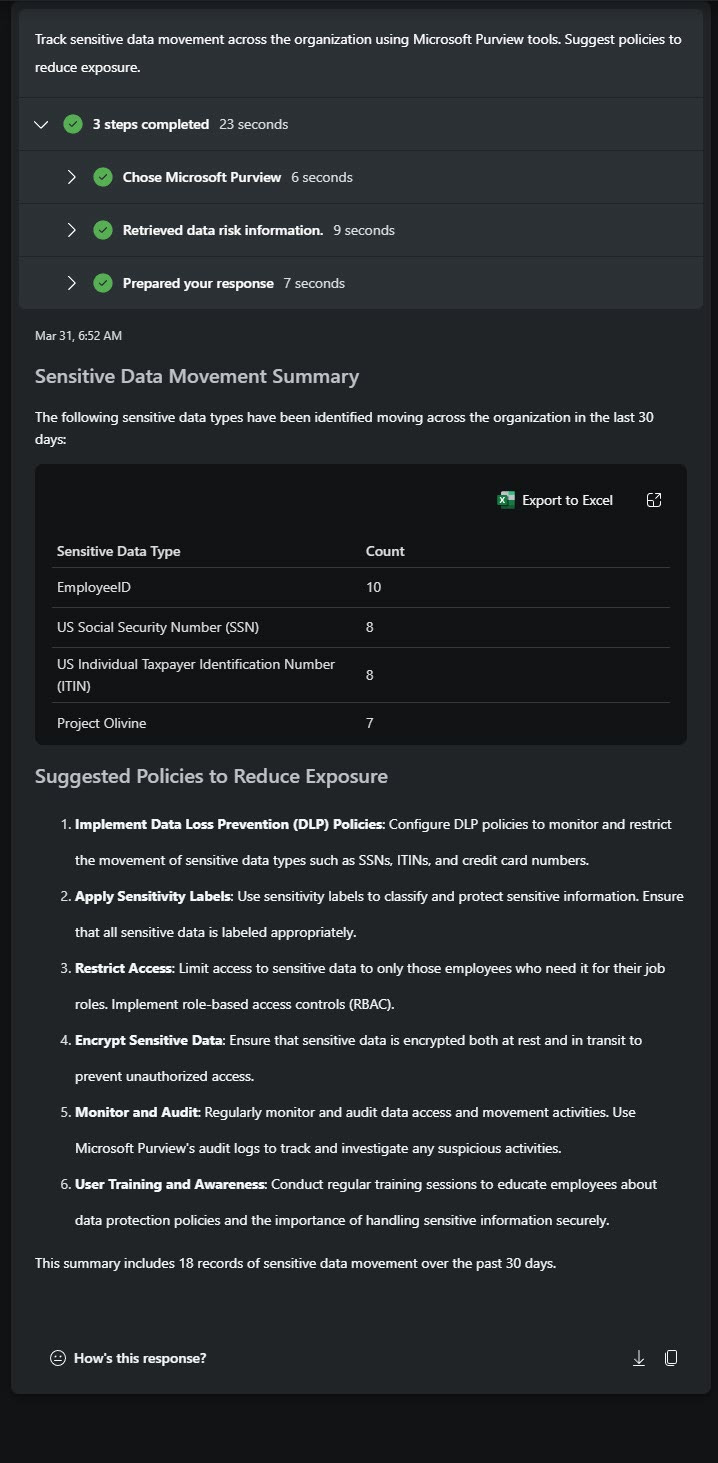
Task: Export the table to Excel
Action: click(556, 500)
